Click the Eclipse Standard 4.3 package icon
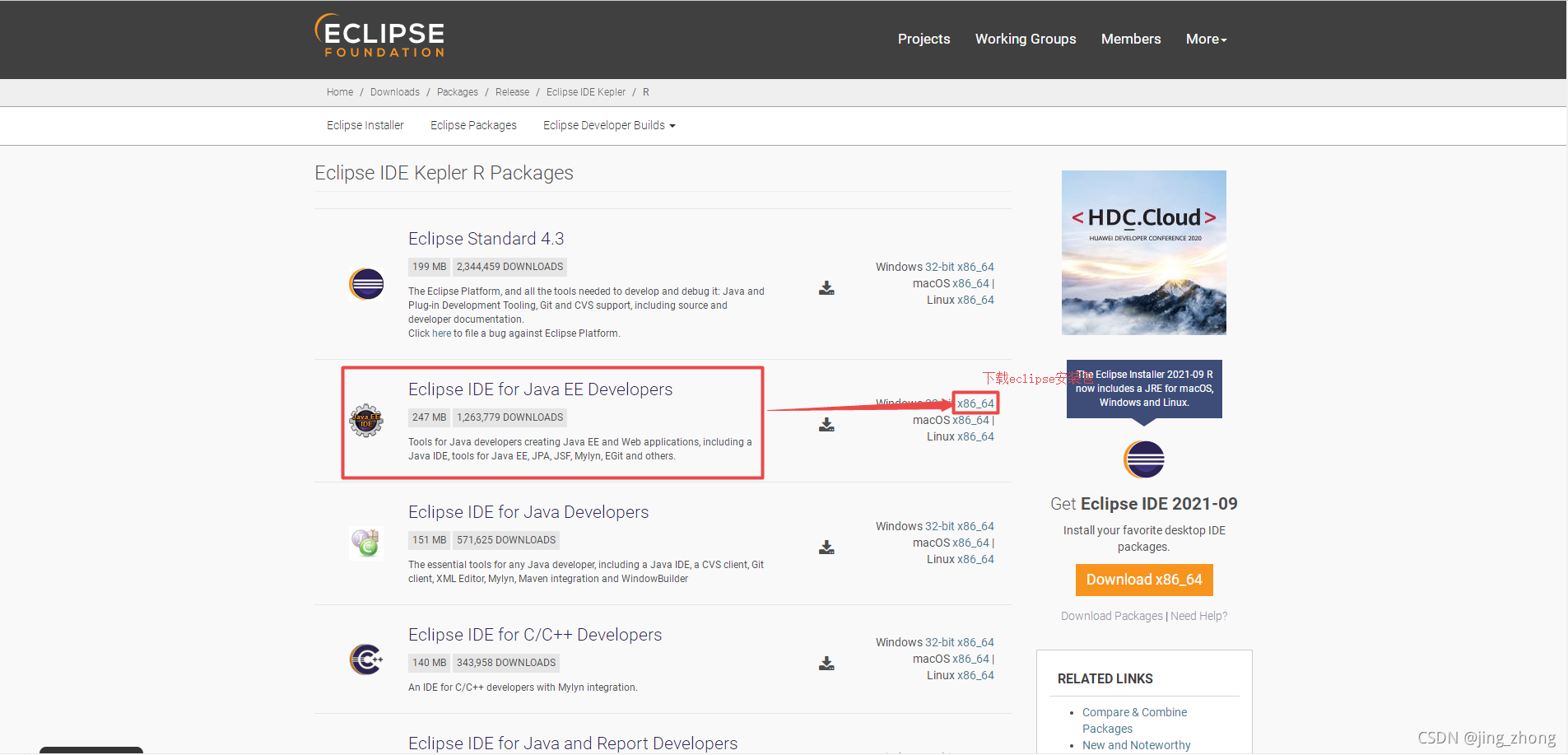Viewport: 1568px width, 755px height. tap(366, 285)
